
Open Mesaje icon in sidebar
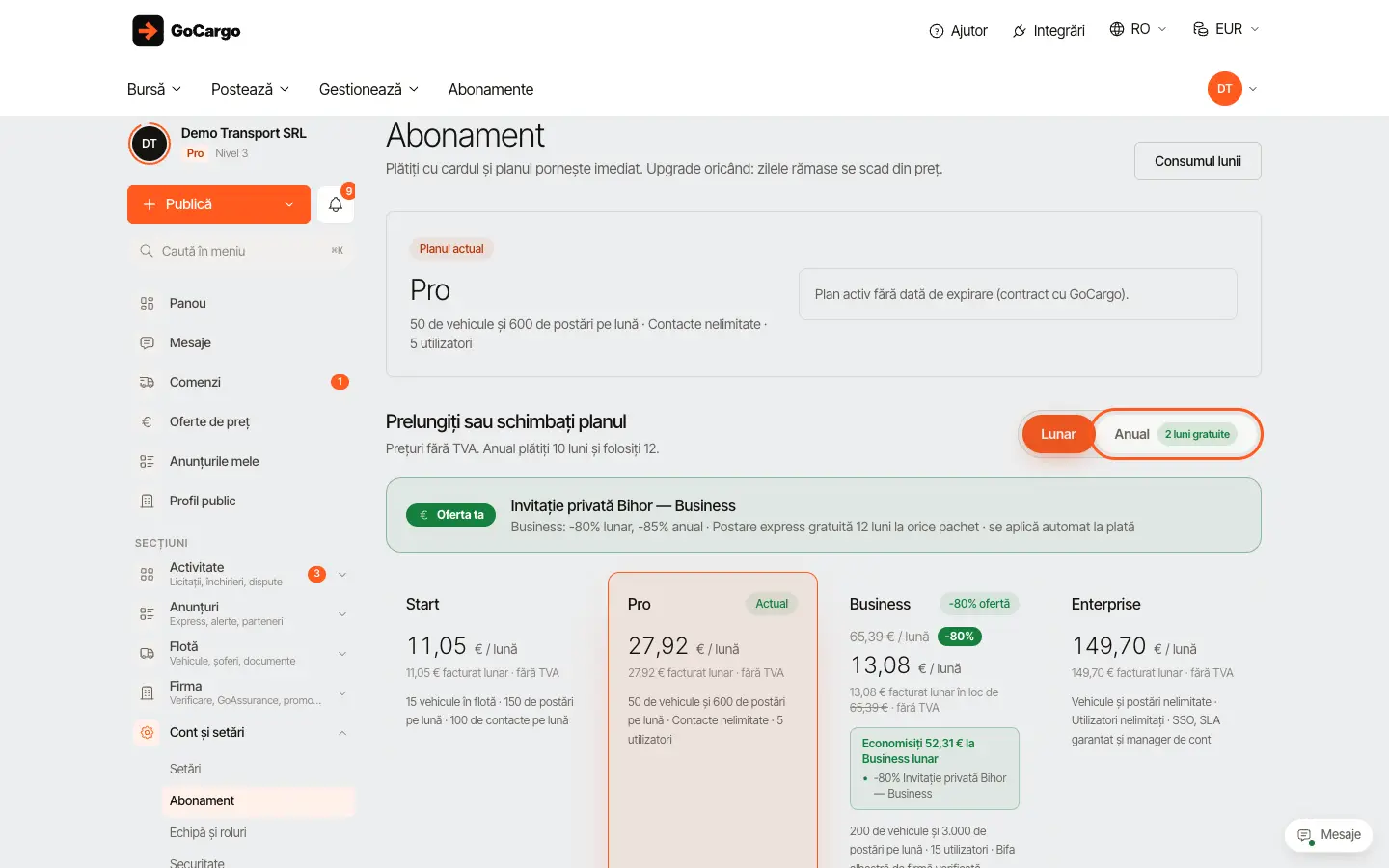147,342
